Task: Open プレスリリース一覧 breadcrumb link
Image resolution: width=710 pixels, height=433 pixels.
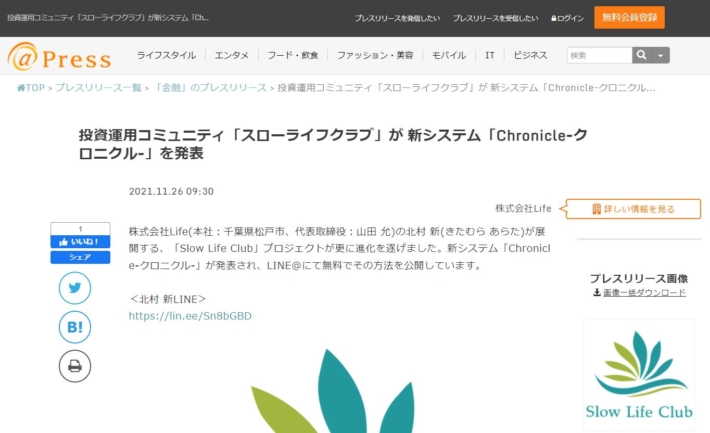Action: (x=98, y=88)
